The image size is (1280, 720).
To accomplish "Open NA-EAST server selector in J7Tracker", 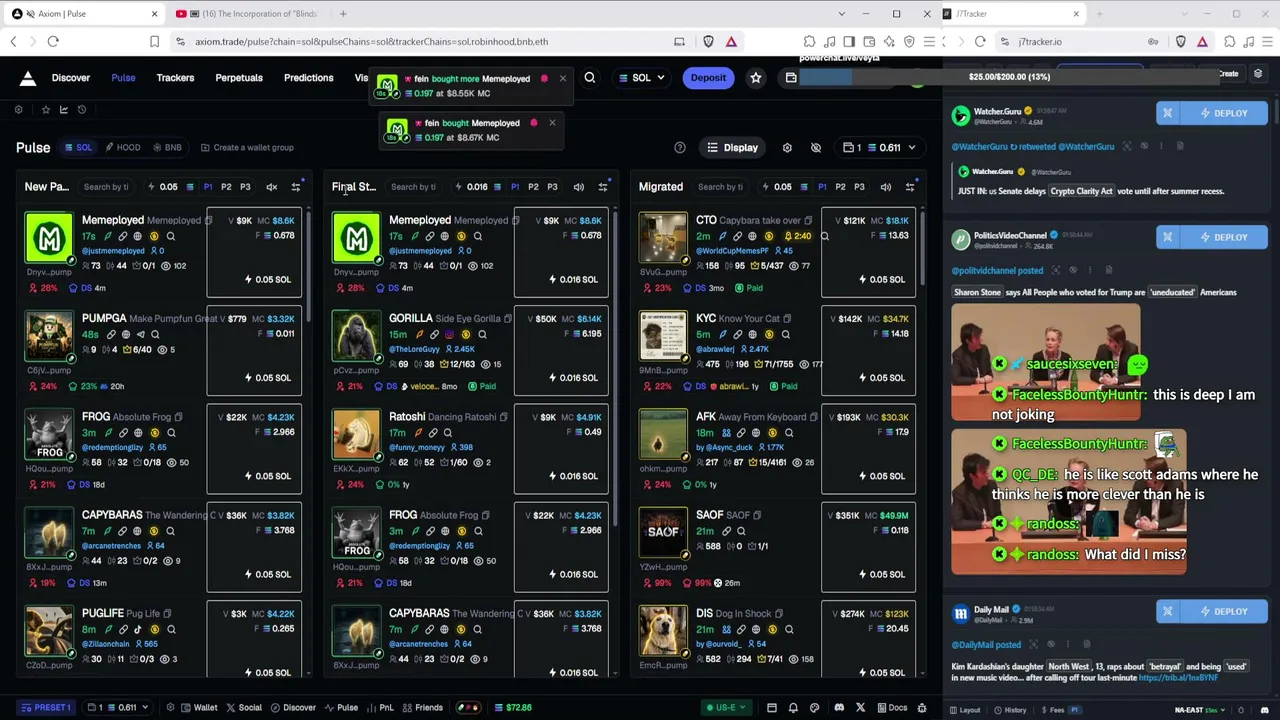I will click(1201, 710).
